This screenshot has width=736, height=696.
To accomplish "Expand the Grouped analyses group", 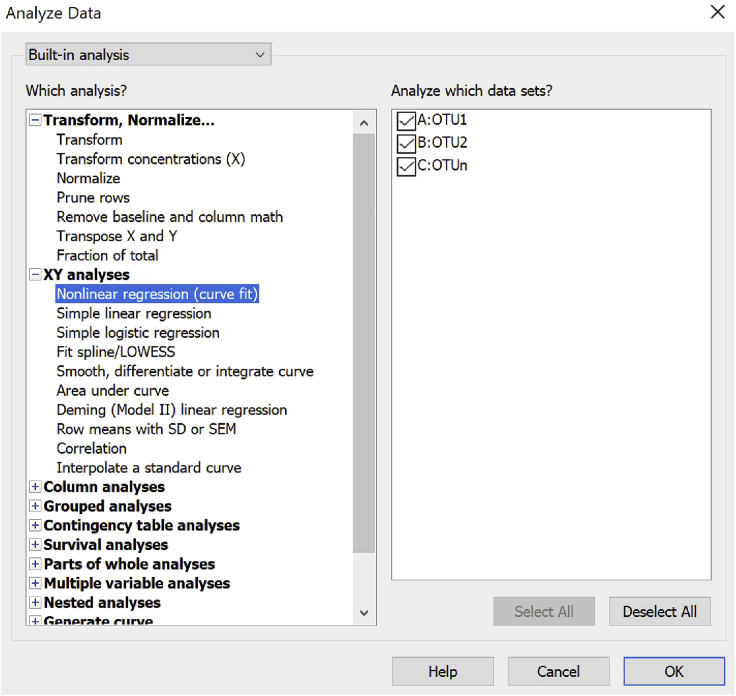I will pos(36,507).
